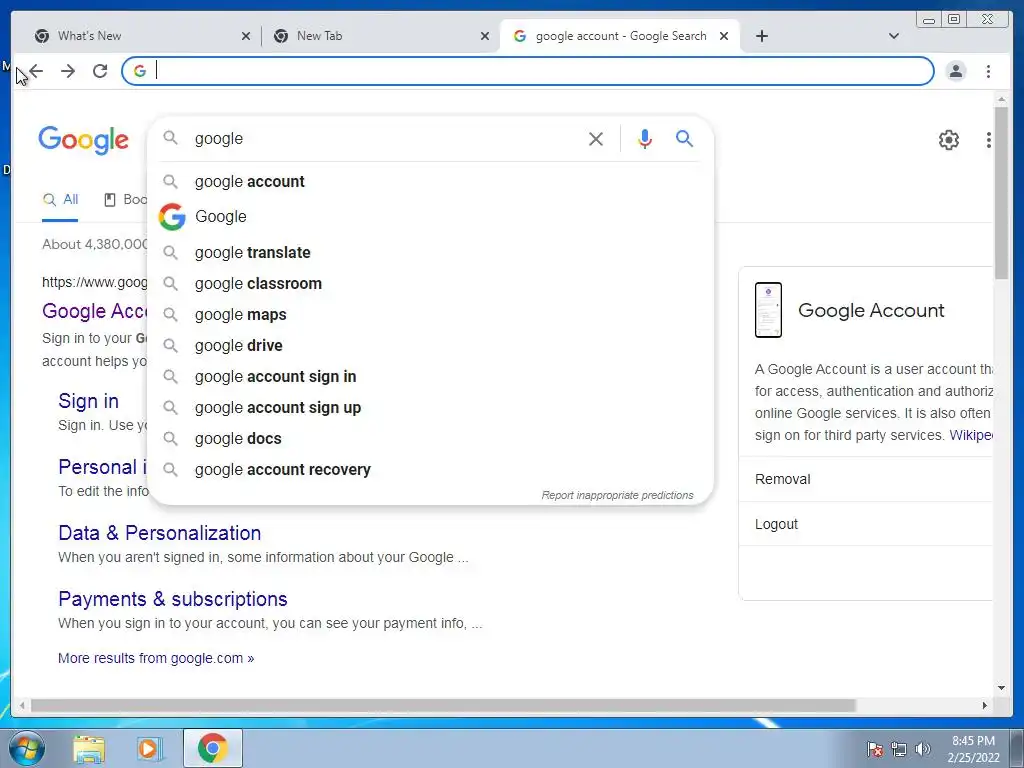Select the All results tab
Screen dimensions: 1024x768
coord(60,200)
